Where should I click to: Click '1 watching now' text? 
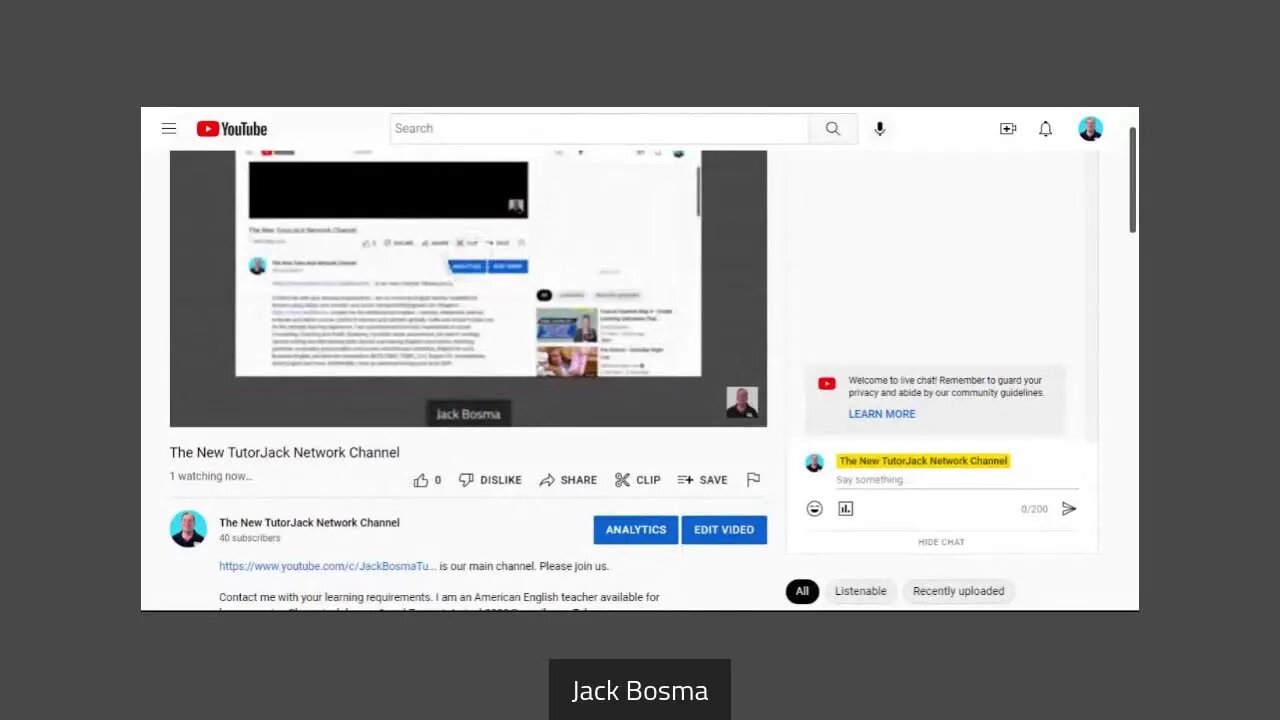(211, 476)
